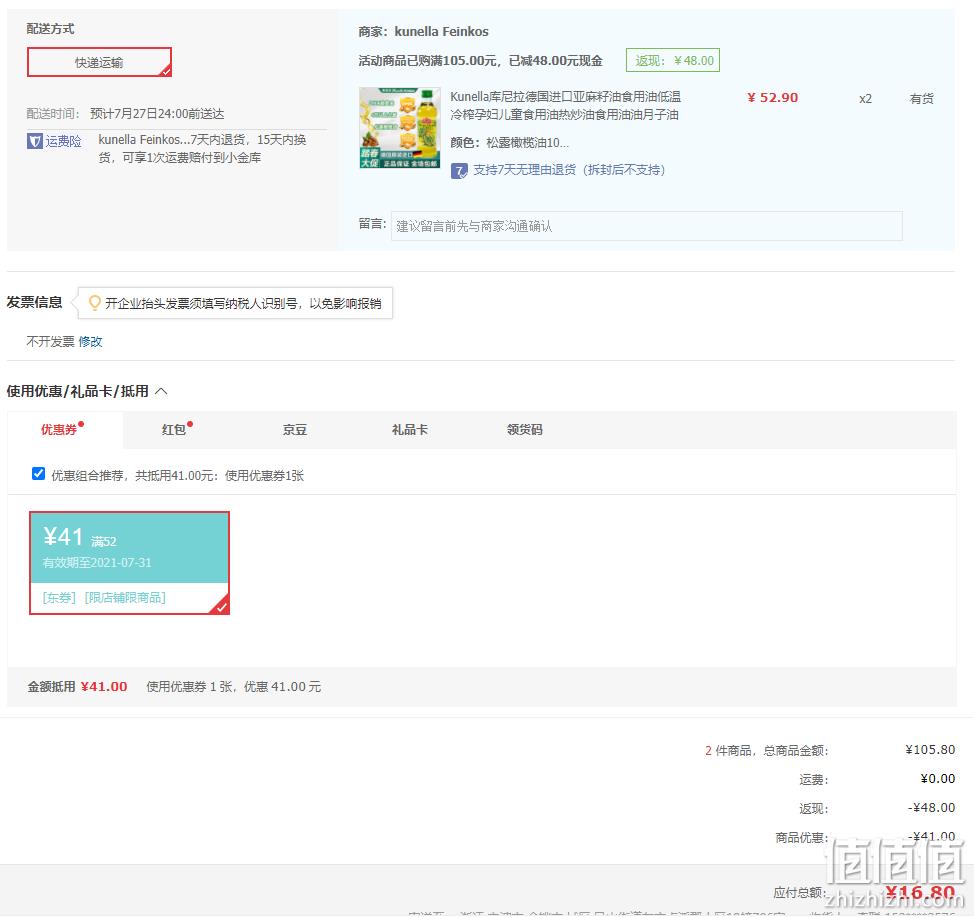Click the 总商品金额 ¥105.80 value
The image size is (974, 917).
930,750
